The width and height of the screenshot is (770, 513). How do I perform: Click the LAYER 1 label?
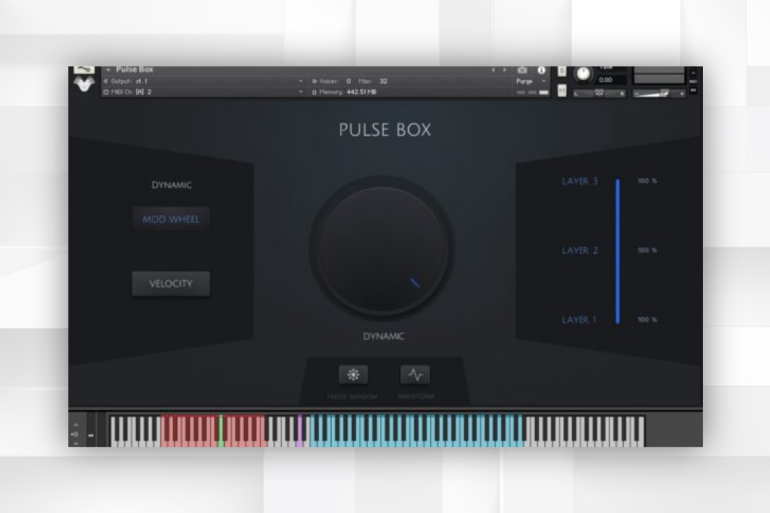pyautogui.click(x=578, y=320)
